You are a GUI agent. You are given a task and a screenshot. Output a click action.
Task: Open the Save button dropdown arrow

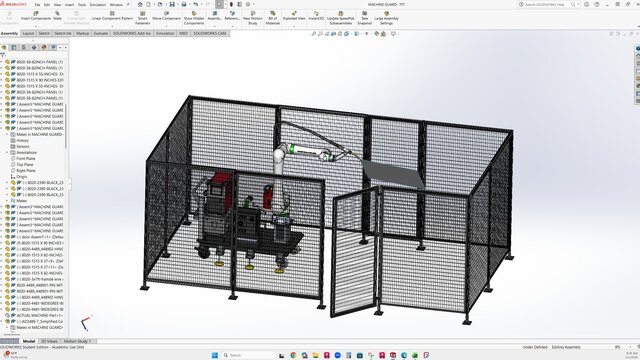tap(177, 4)
